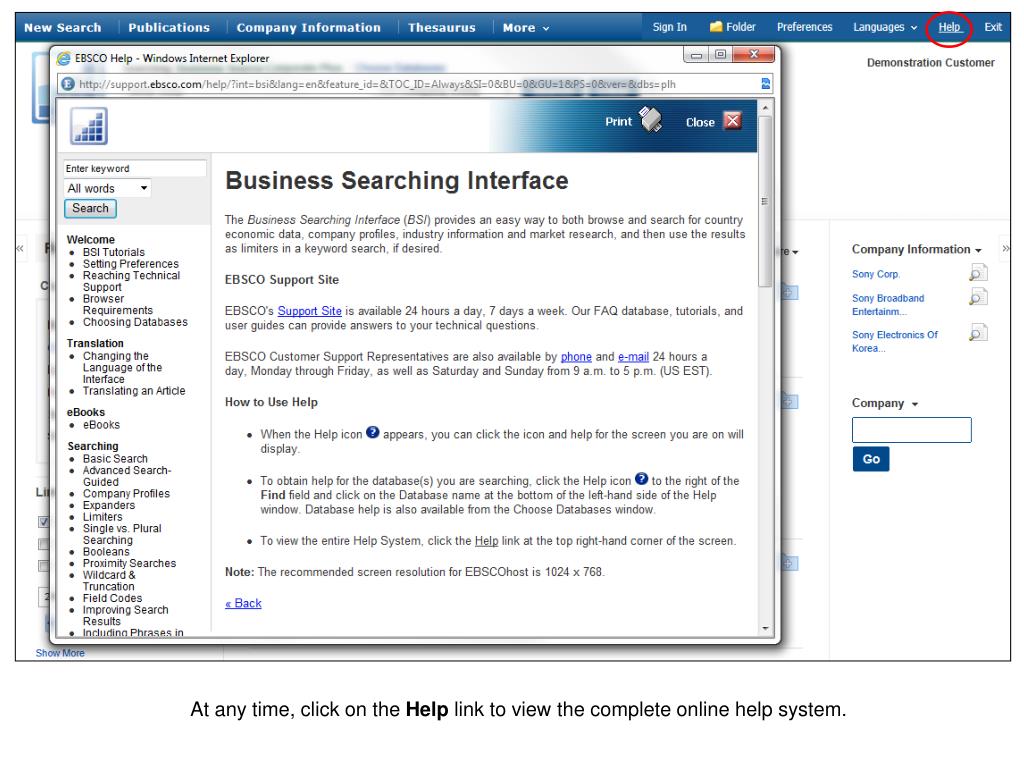
Task: Click the Help icon next to 'to the right of the'
Action: click(641, 479)
